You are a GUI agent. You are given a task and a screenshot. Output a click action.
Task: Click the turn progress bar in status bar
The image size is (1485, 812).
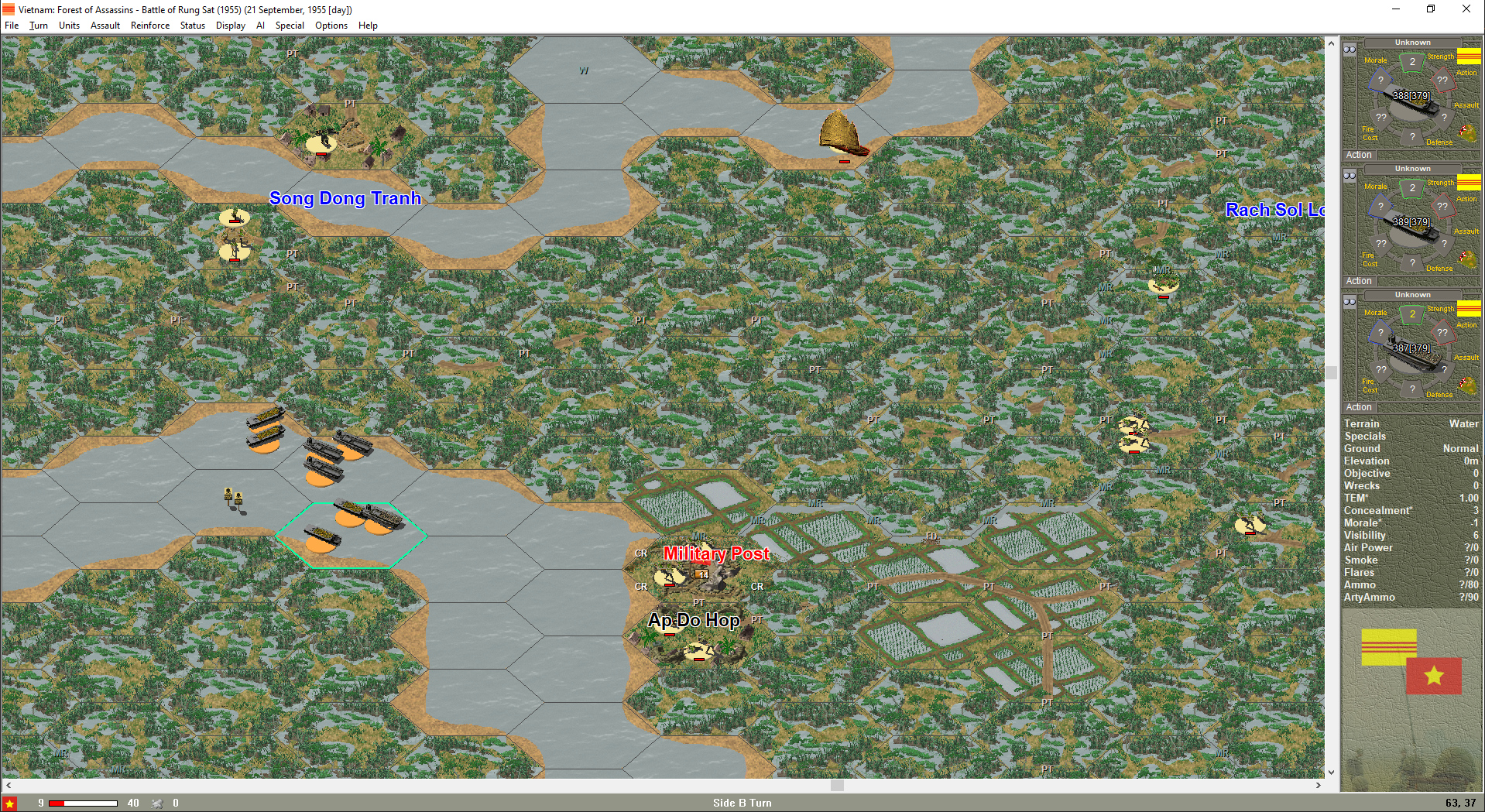point(83,803)
